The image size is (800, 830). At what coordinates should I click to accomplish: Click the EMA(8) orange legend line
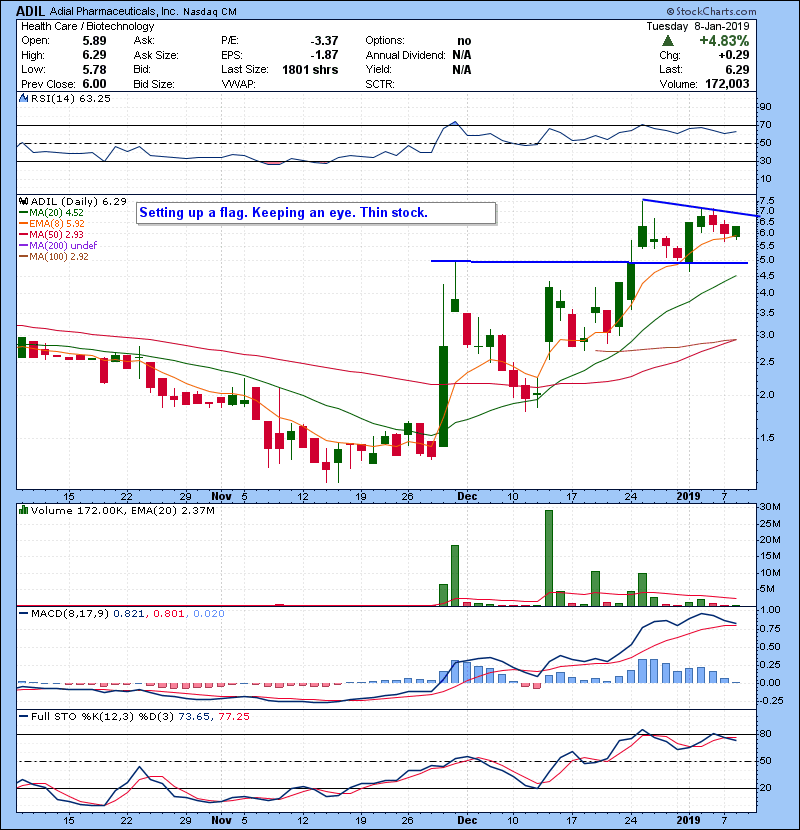[x=23, y=224]
